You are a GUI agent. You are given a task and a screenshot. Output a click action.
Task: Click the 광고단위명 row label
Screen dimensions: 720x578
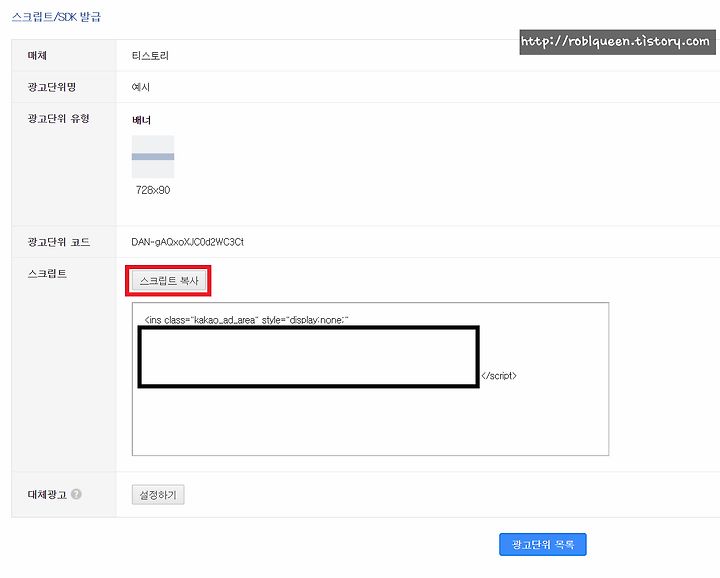52,87
